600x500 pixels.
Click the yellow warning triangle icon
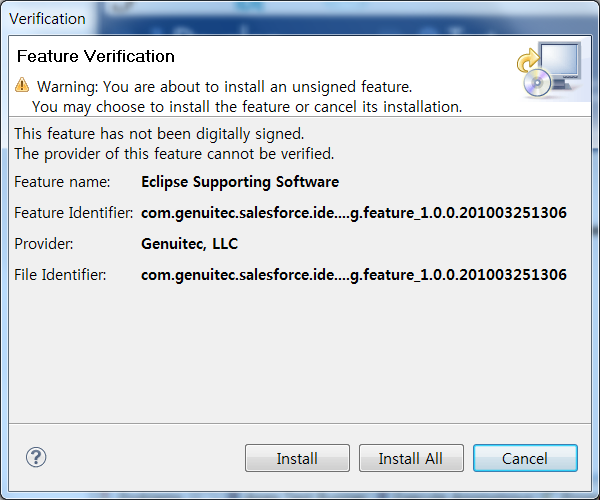22,85
